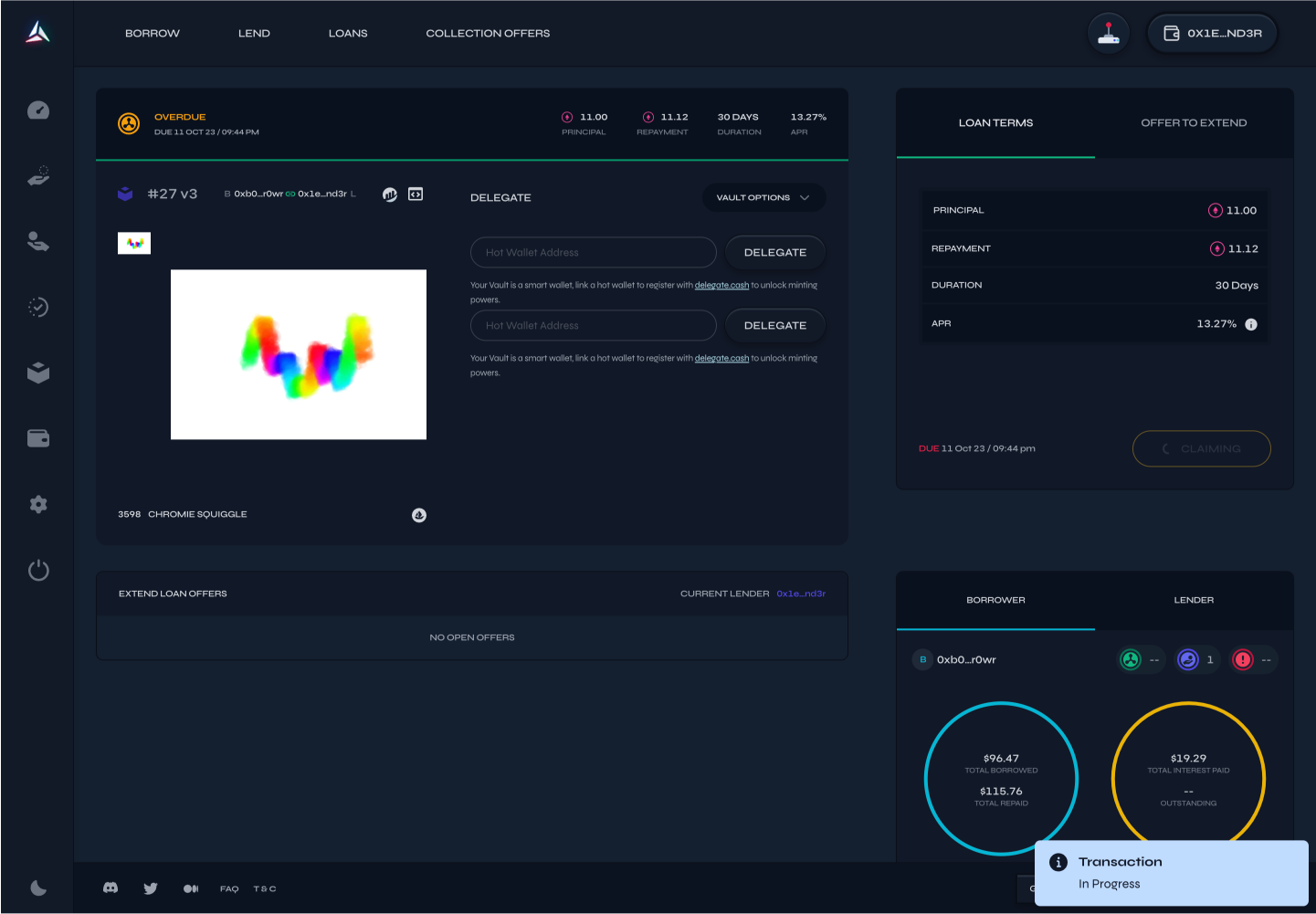This screenshot has height=914, width=1316.
Task: Click borrower address 0xb0...r0wr in the vault header
Action: tap(258, 194)
